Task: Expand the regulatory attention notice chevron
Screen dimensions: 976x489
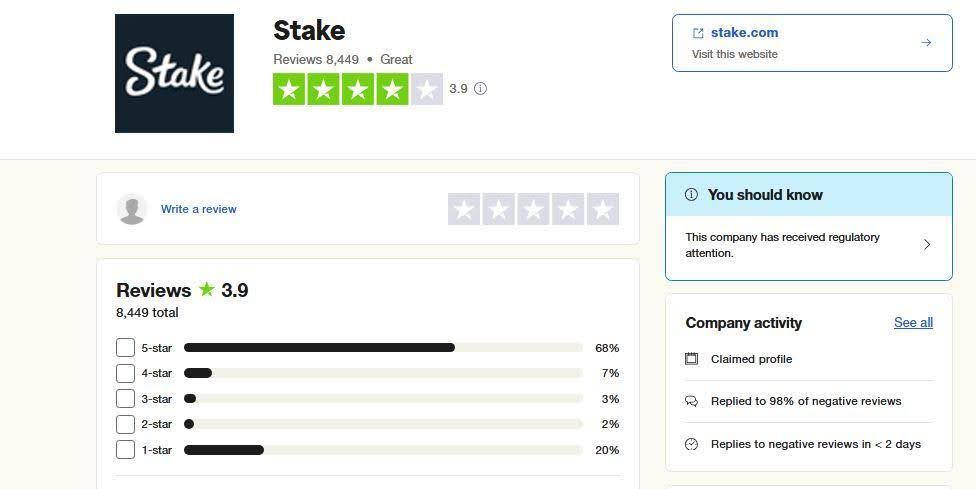Action: click(927, 245)
